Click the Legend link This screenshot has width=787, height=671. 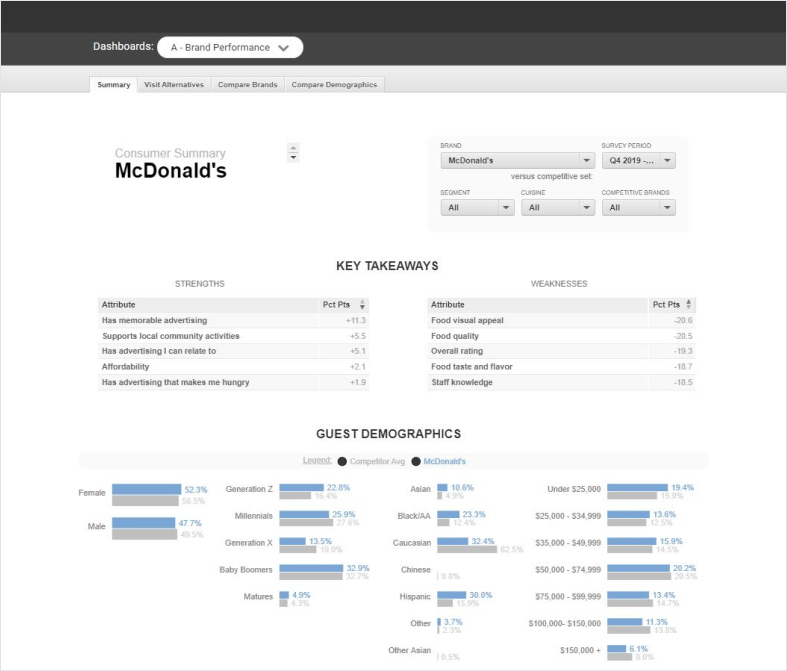(x=317, y=460)
